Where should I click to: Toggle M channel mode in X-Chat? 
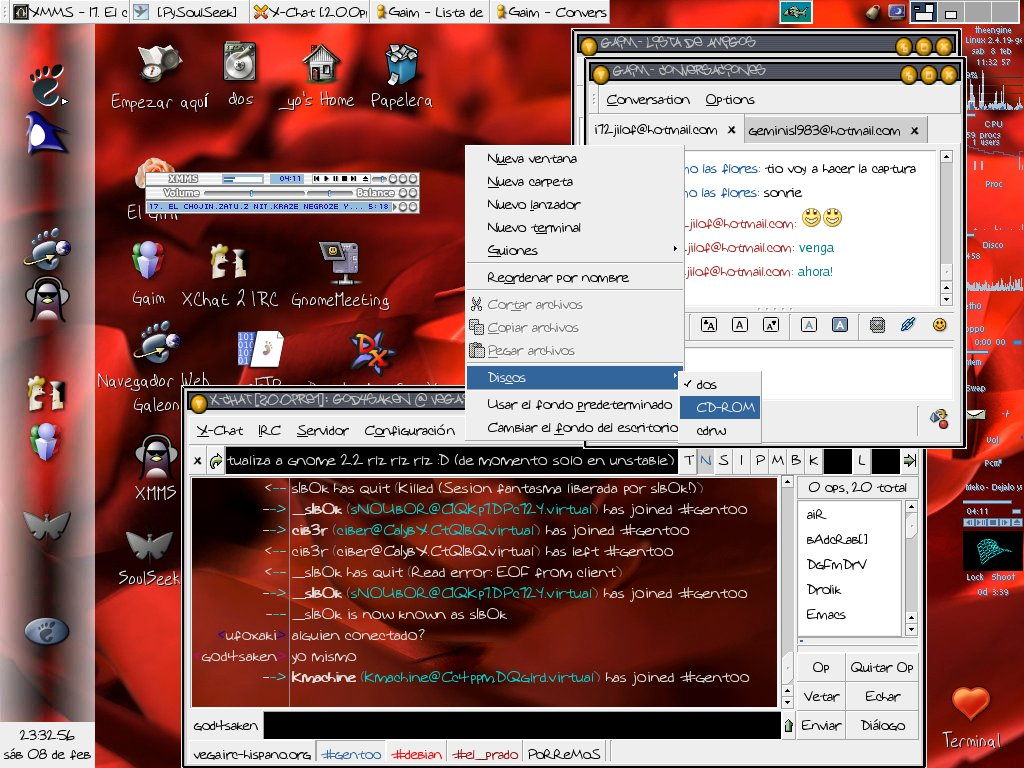777,460
